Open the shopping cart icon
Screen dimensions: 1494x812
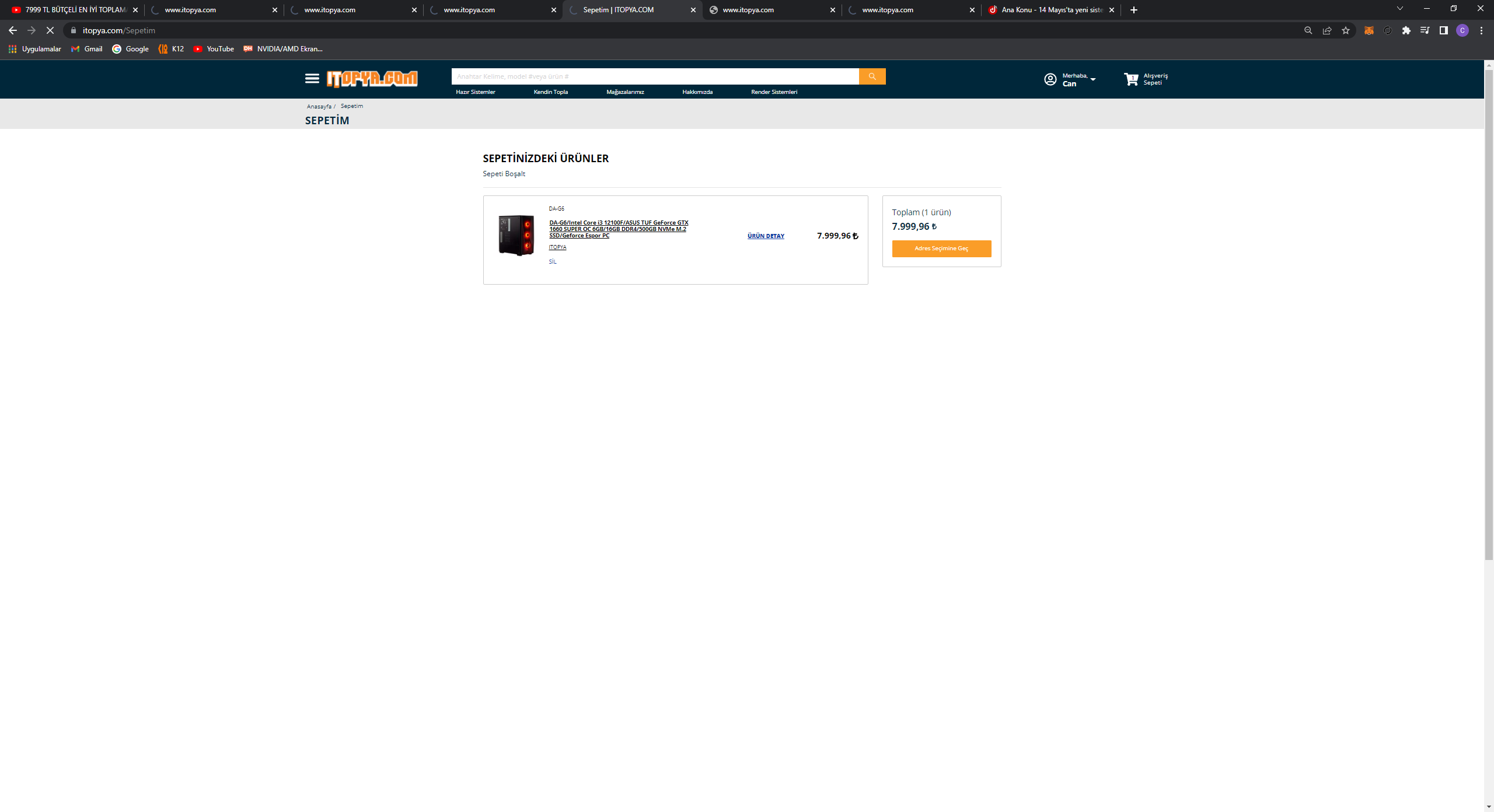[1131, 79]
